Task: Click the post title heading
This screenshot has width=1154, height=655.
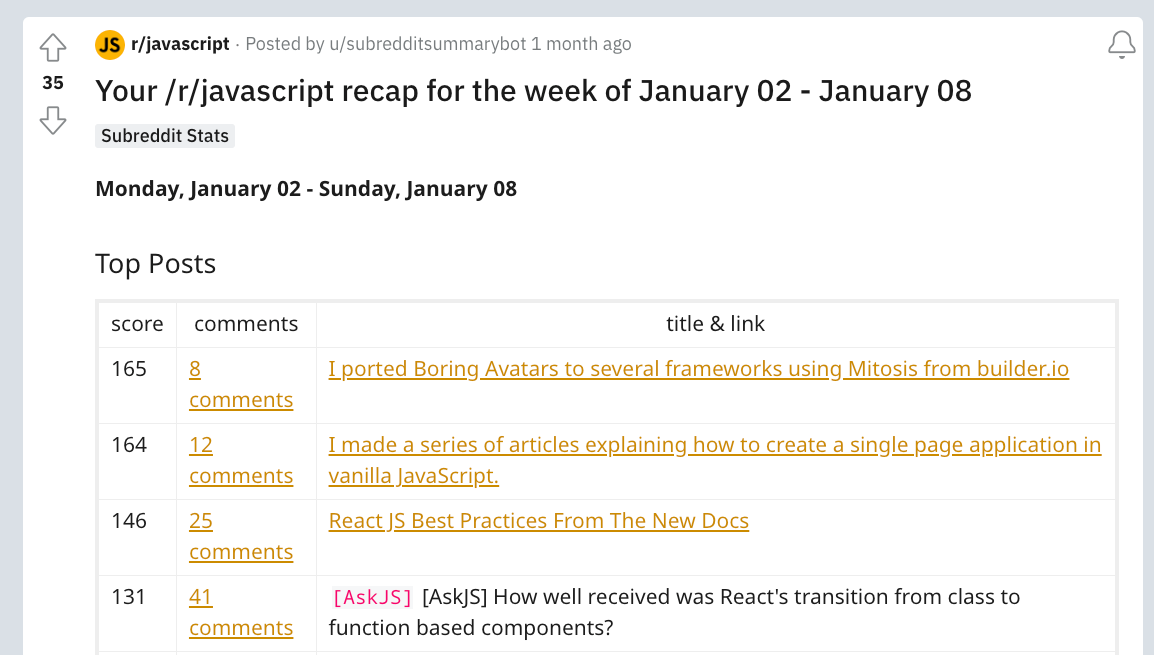Action: pos(533,91)
